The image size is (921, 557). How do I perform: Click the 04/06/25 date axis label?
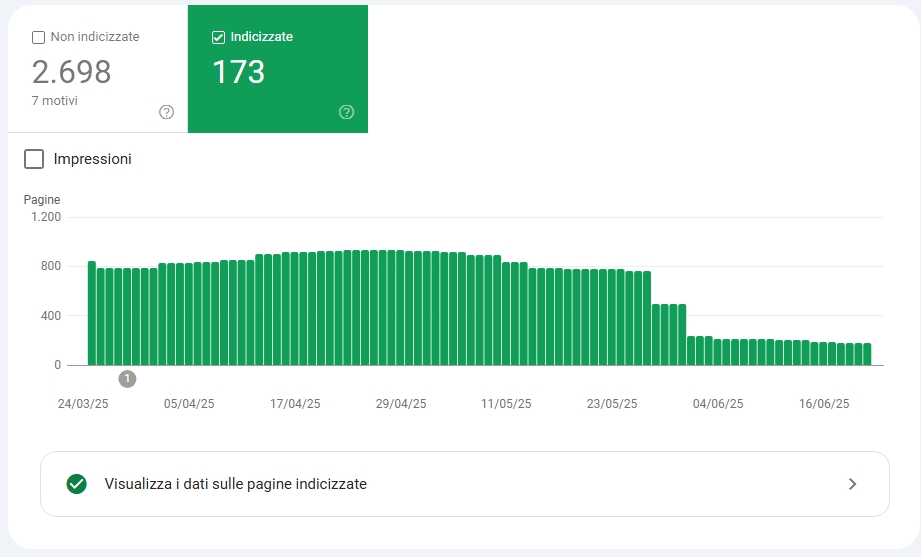(718, 404)
